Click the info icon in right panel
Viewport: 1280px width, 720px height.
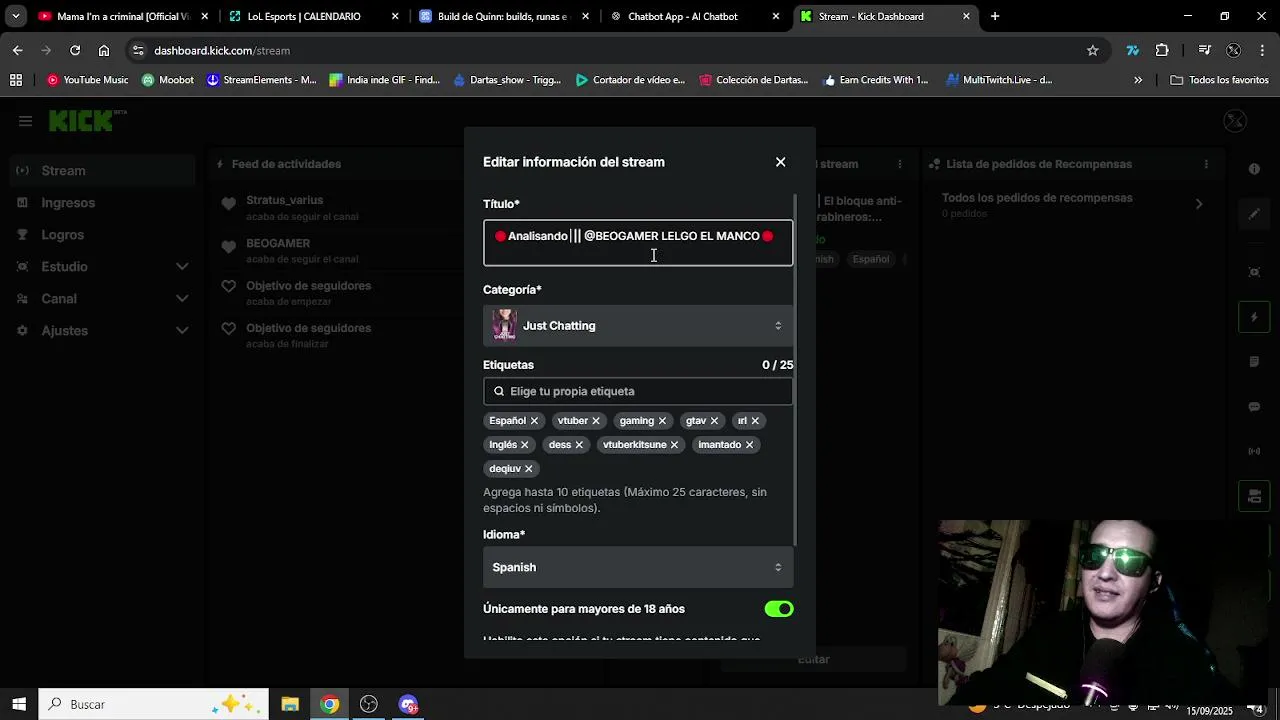1254,169
